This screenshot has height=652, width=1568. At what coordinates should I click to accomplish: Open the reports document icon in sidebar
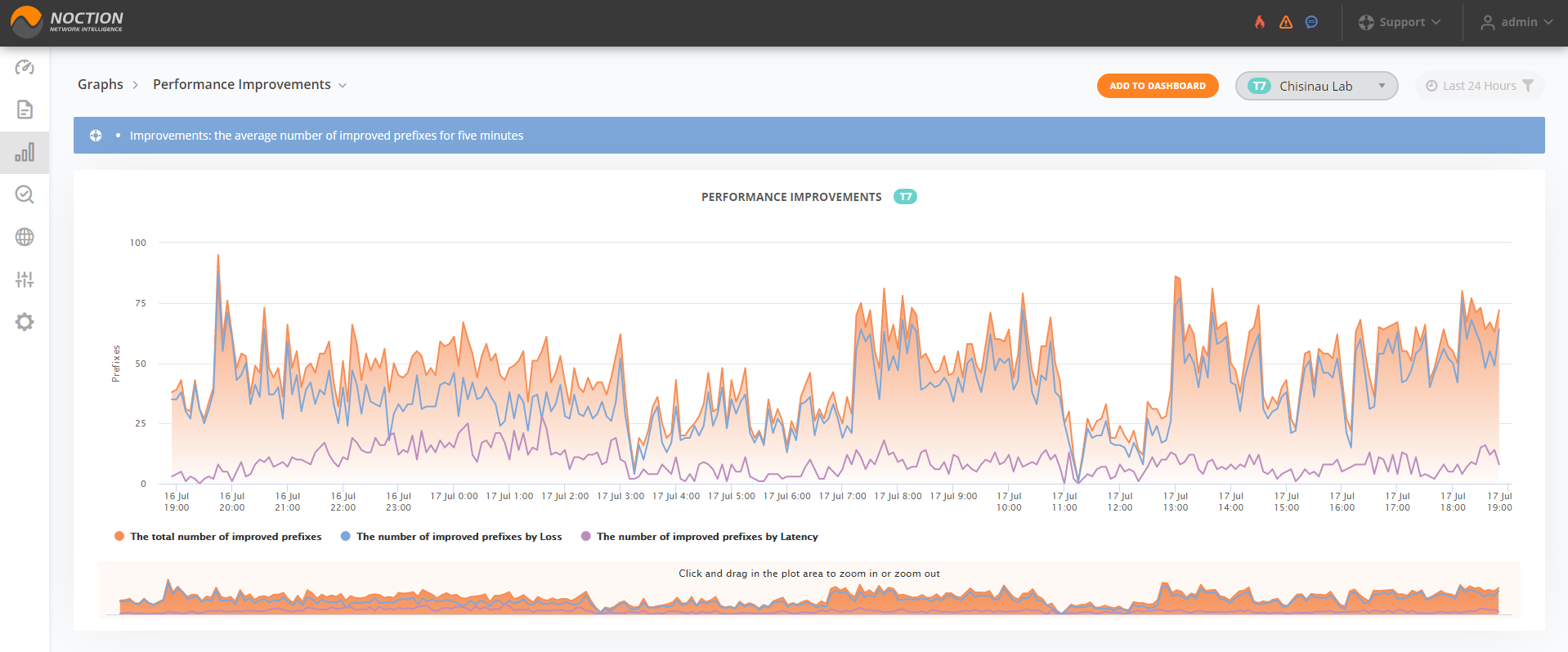pyautogui.click(x=25, y=109)
